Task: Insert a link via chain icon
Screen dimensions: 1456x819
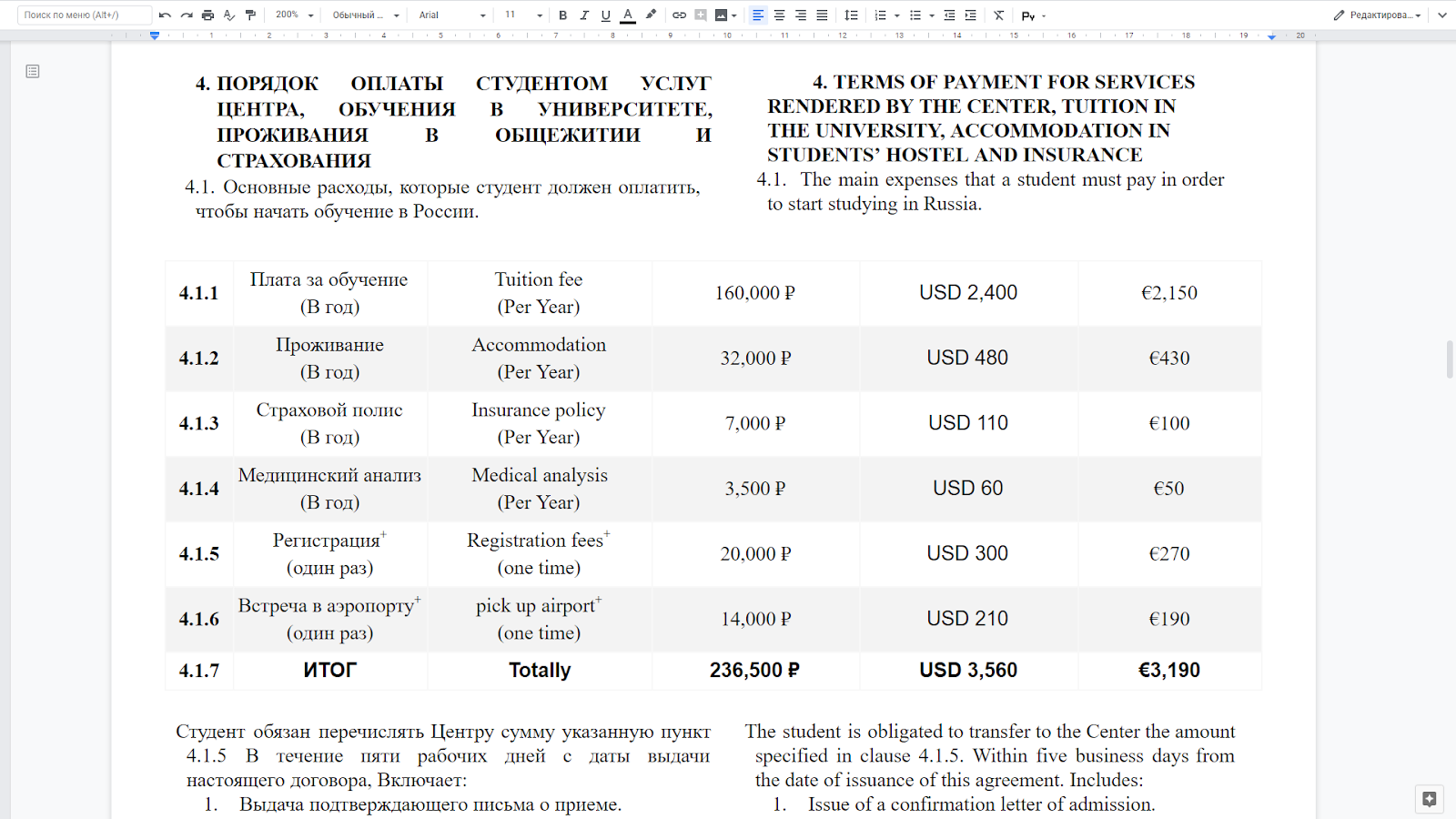Action: click(x=679, y=15)
